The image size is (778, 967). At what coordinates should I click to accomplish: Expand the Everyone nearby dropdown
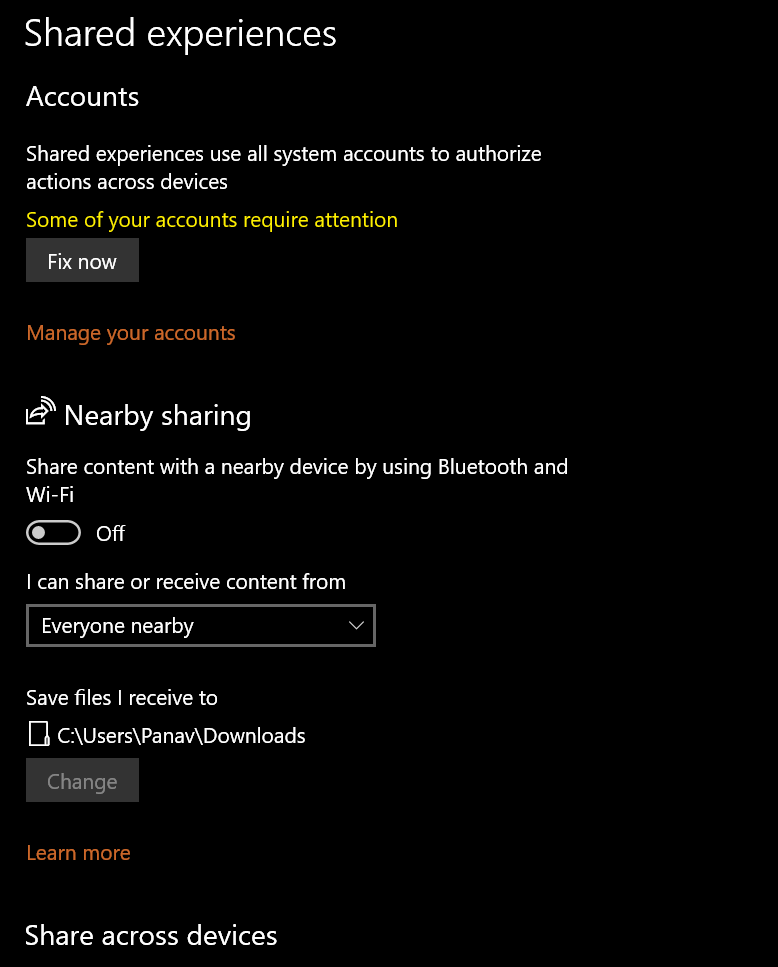[201, 625]
